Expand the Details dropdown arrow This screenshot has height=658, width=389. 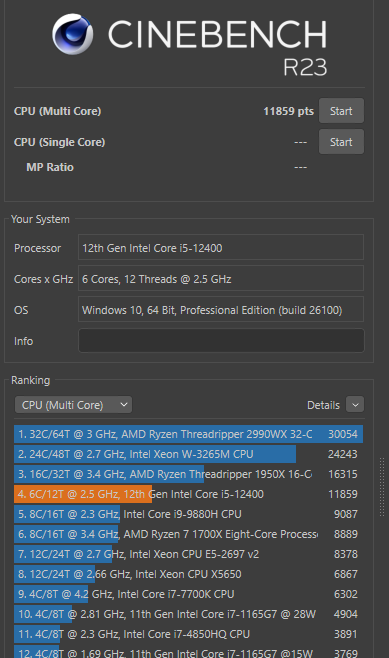click(355, 405)
